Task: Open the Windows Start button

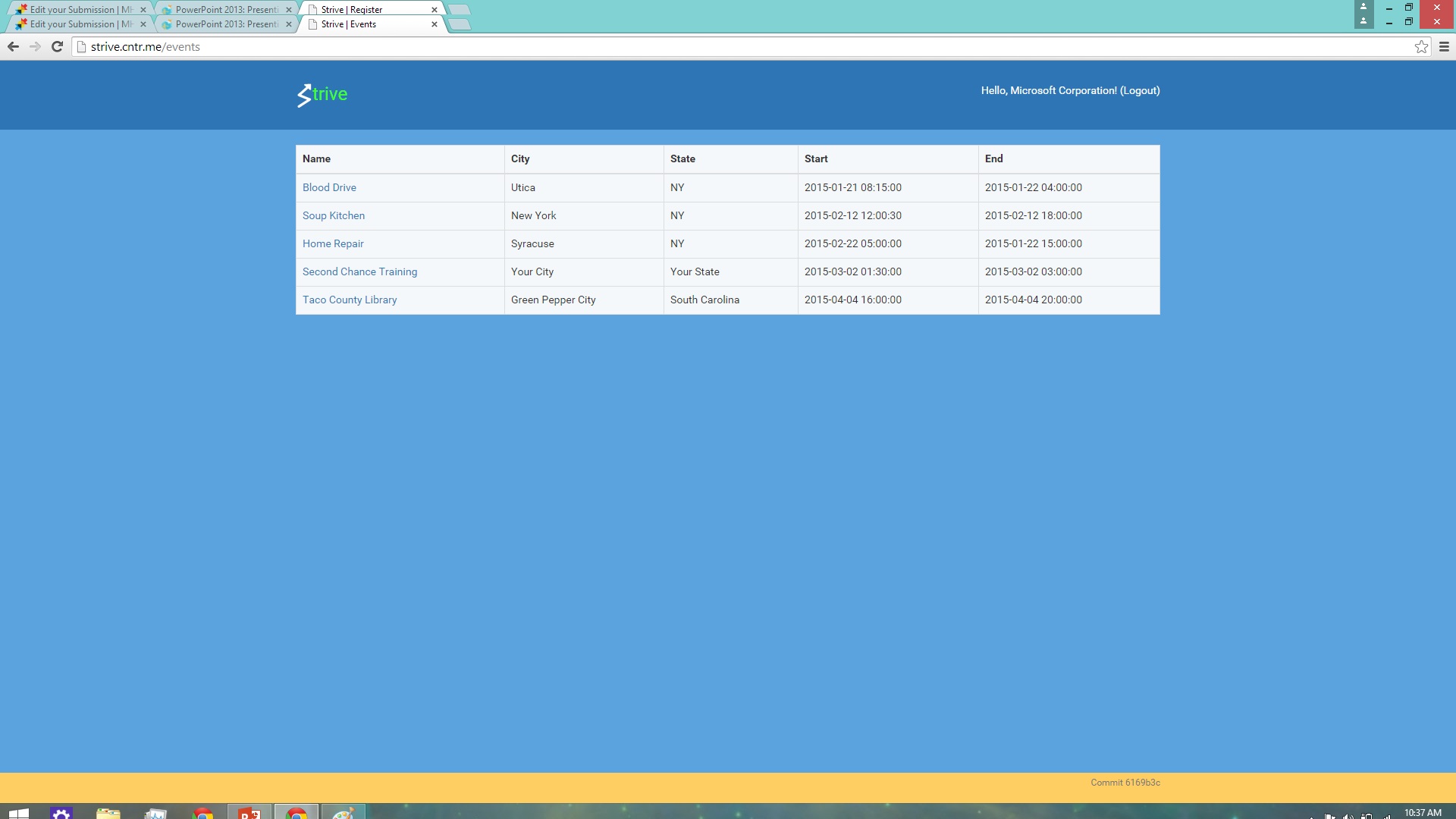Action: tap(18, 813)
